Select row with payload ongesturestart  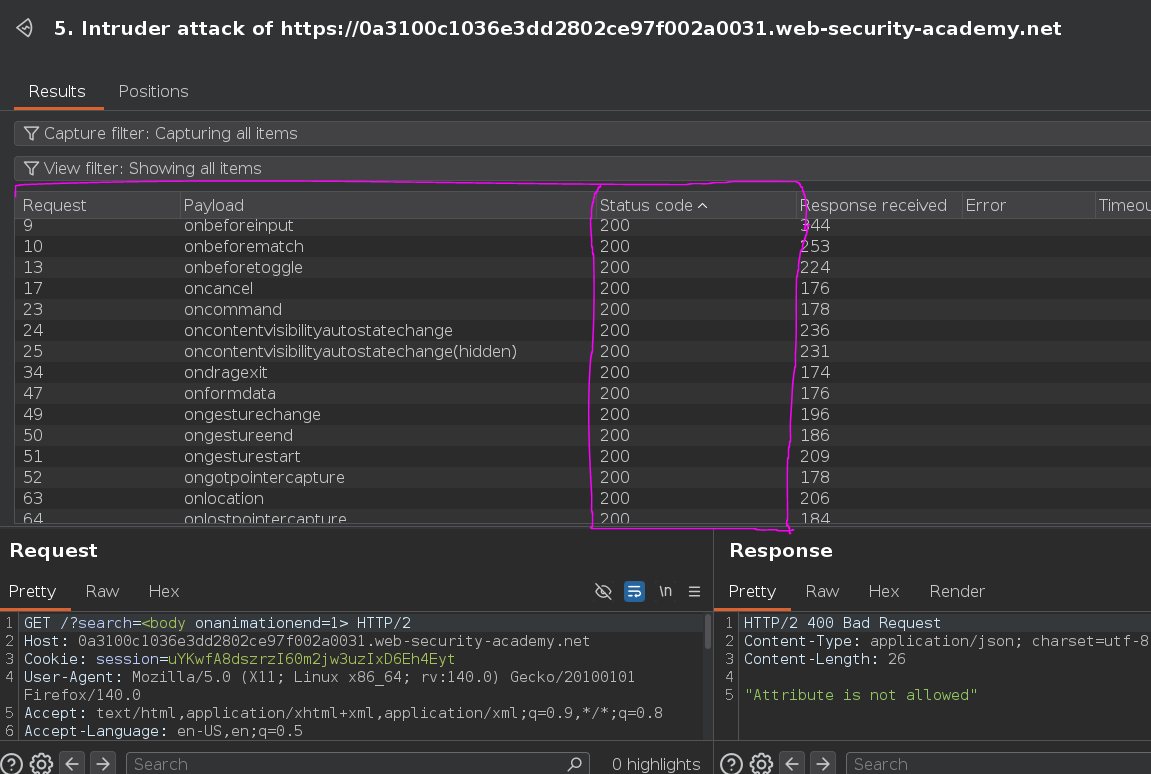click(583, 456)
